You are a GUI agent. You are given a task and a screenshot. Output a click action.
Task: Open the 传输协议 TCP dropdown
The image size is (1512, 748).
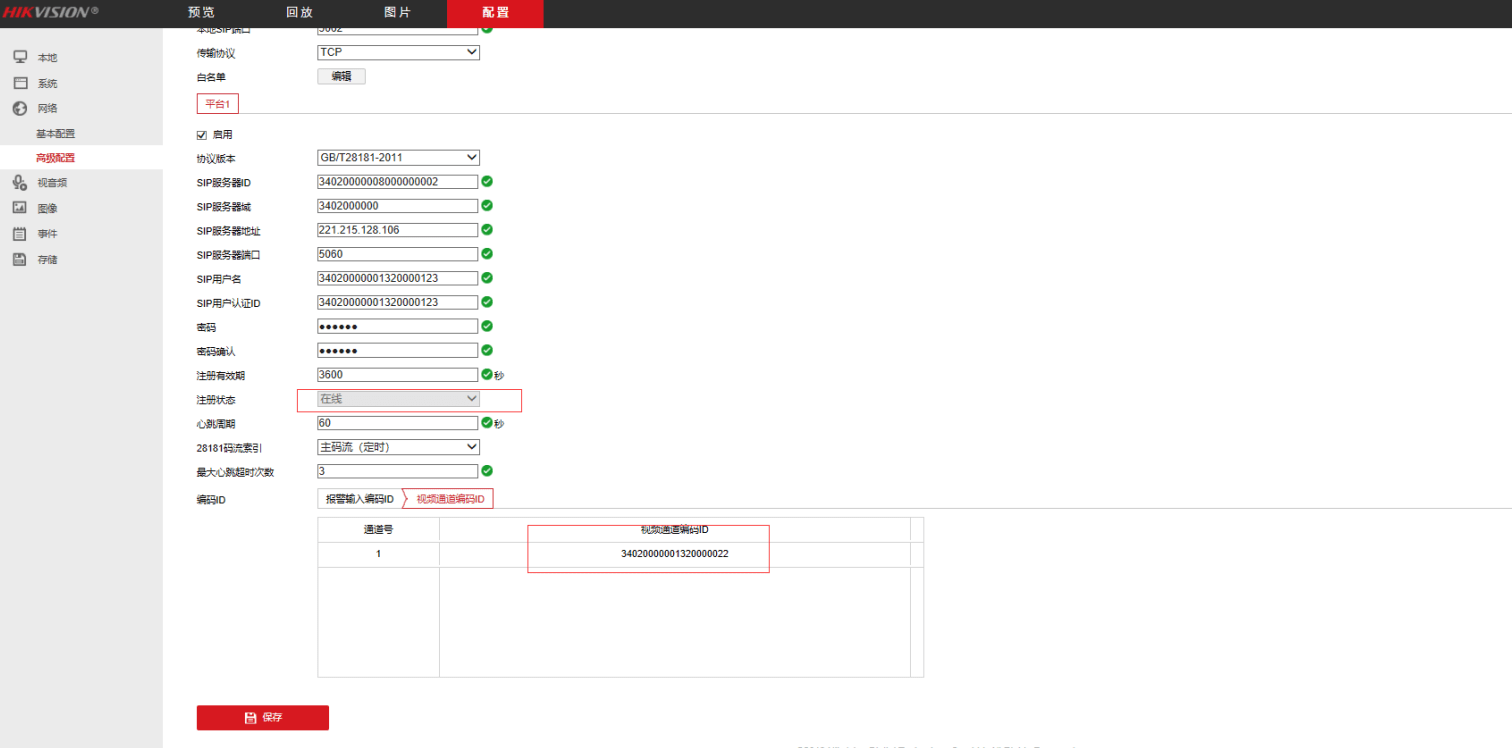point(398,52)
